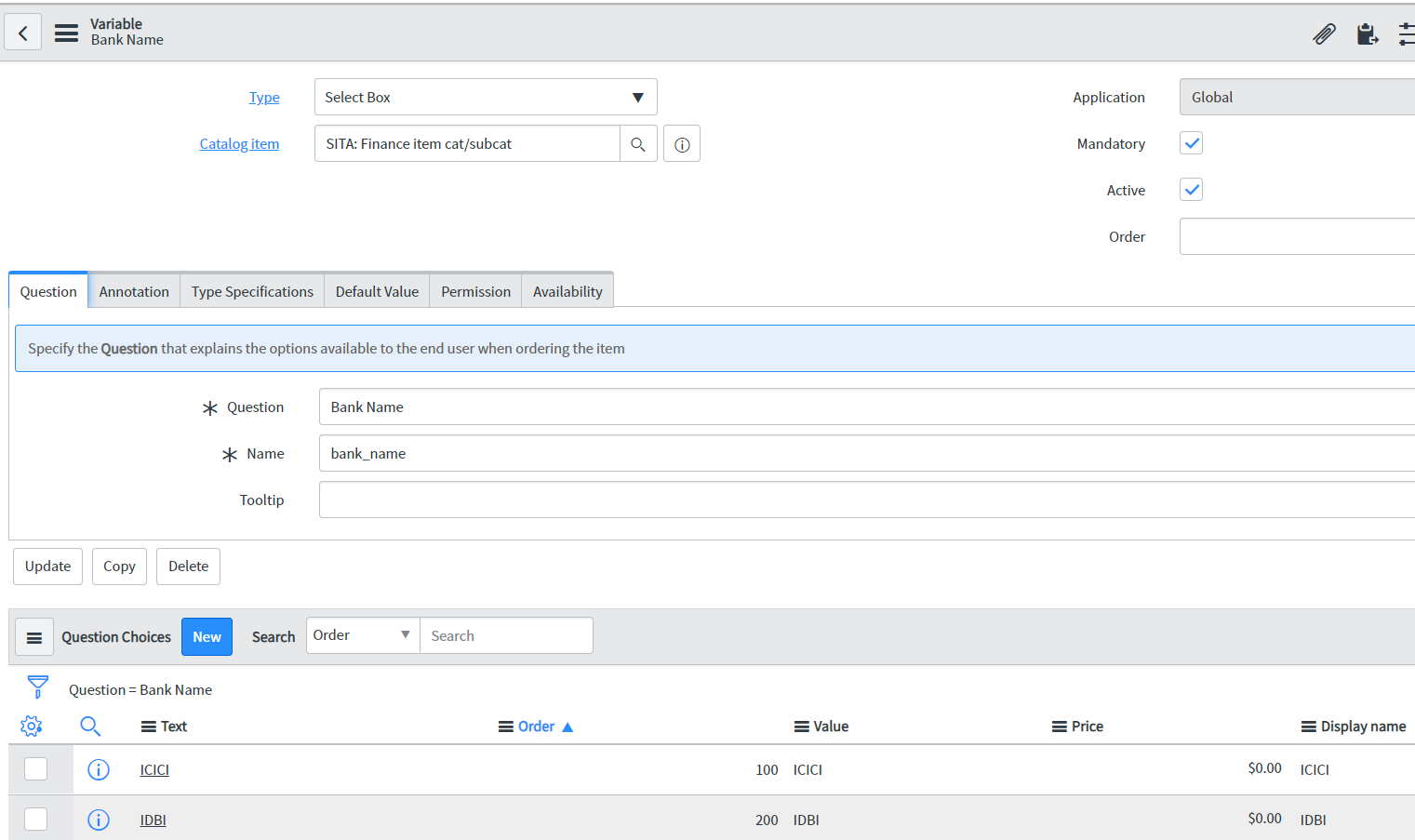Open the list search magnifier icon
Screen dimensions: 1415x840
coord(90,726)
